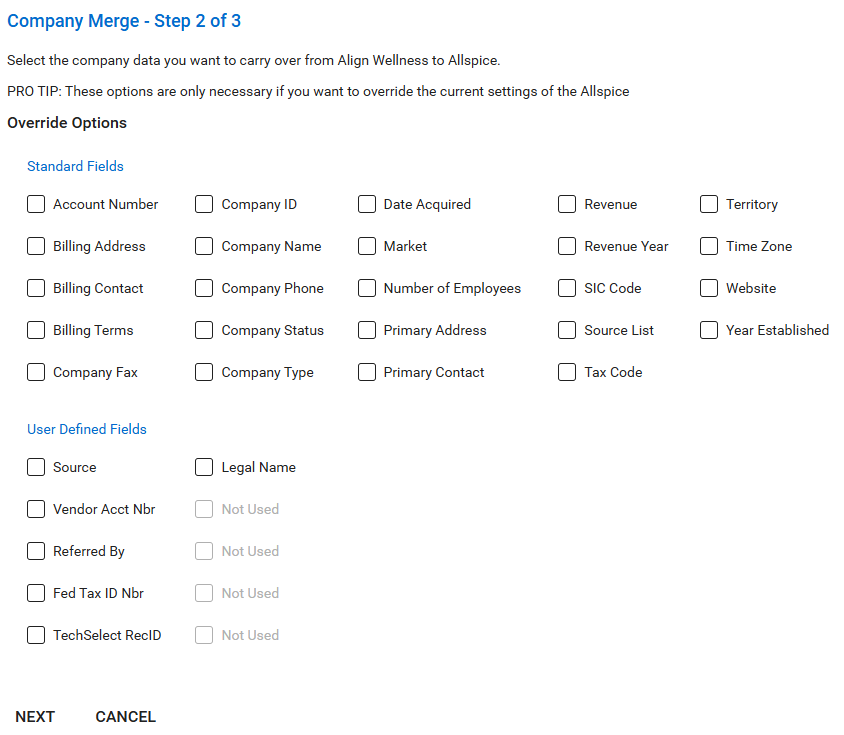Check the Revenue checkbox
The image size is (844, 735).
pos(567,204)
